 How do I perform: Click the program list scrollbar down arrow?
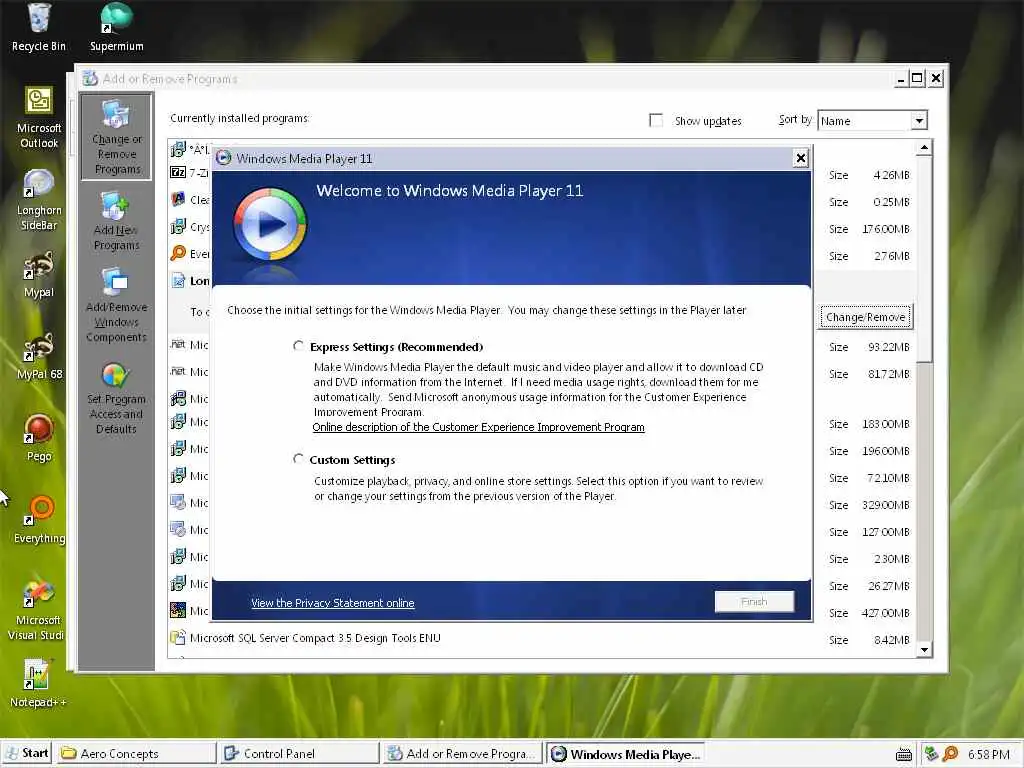924,649
